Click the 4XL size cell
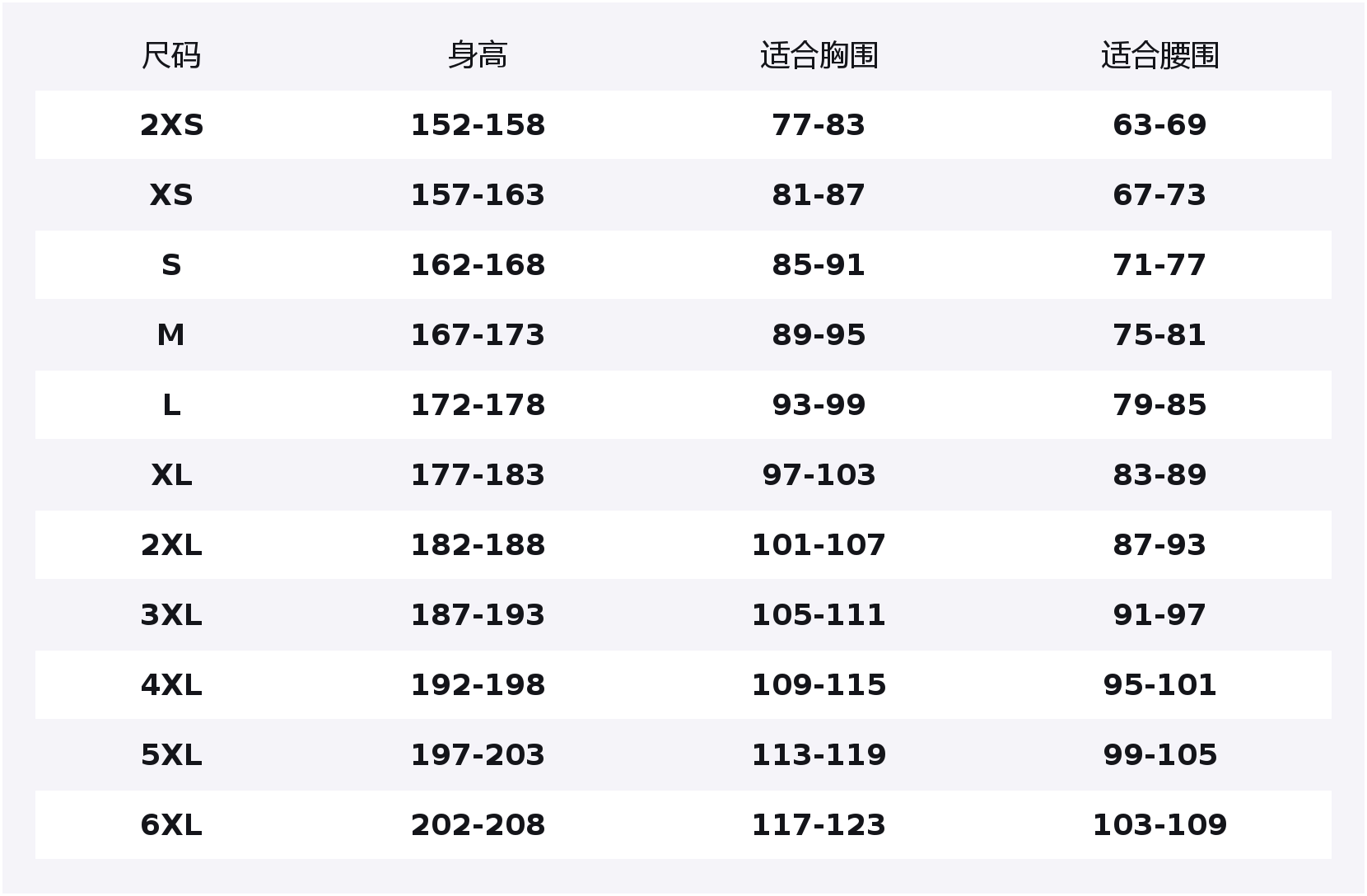Viewport: 1367px width, 896px height. [x=171, y=685]
